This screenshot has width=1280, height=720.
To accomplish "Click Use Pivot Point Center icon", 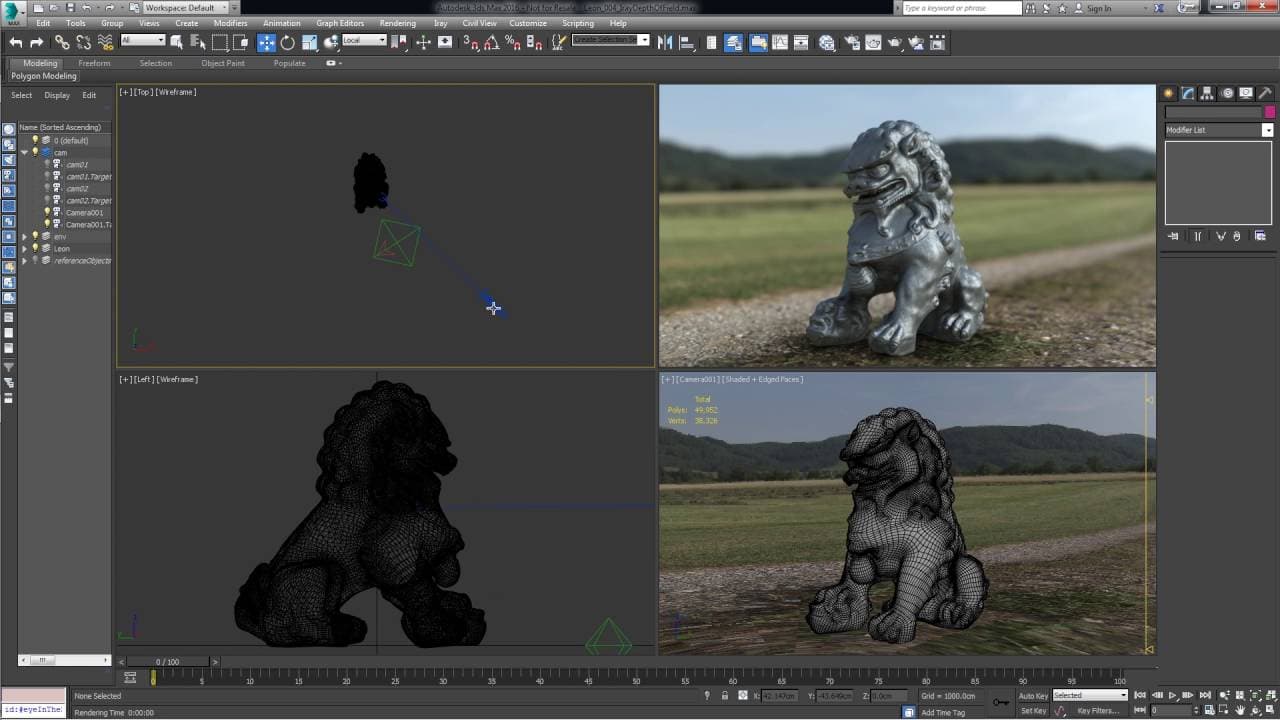I will [x=400, y=42].
